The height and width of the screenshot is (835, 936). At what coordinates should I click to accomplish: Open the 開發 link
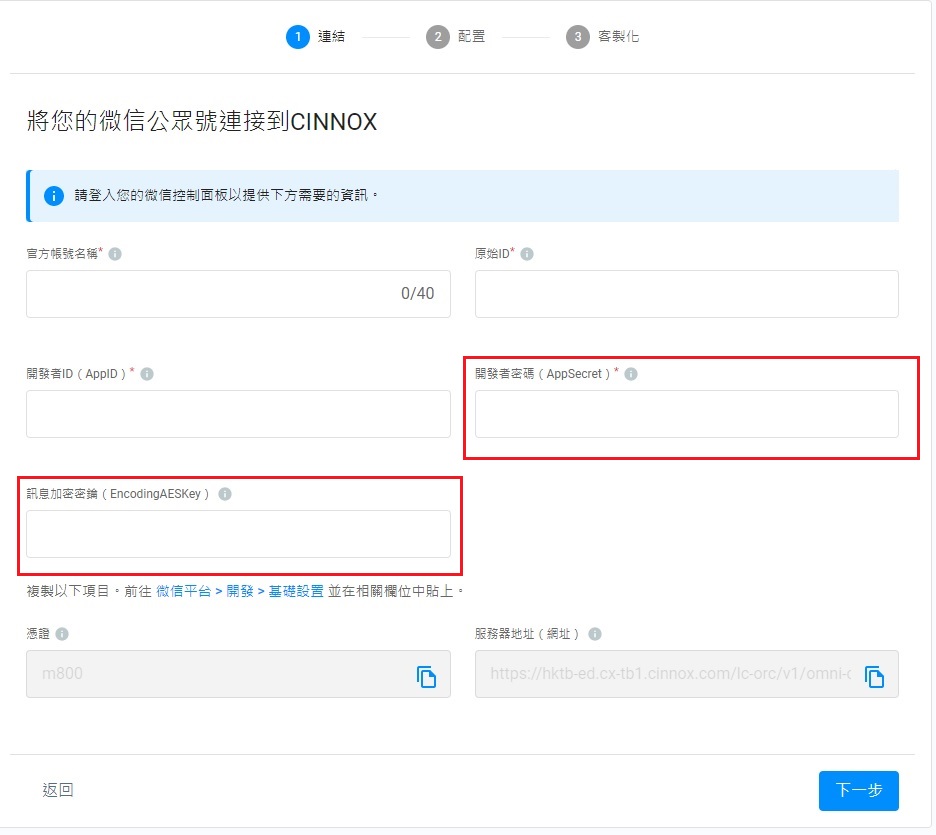pyautogui.click(x=240, y=591)
